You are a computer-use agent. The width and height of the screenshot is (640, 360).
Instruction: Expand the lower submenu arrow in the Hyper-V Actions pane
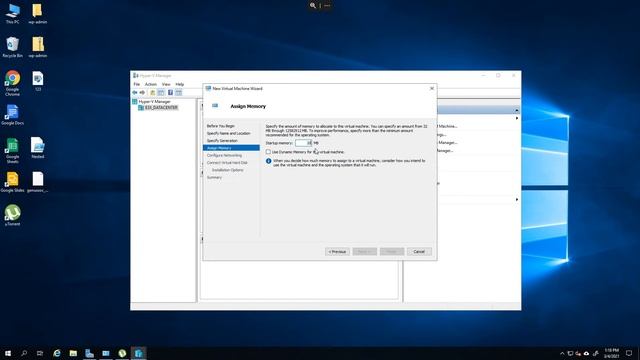point(517,200)
